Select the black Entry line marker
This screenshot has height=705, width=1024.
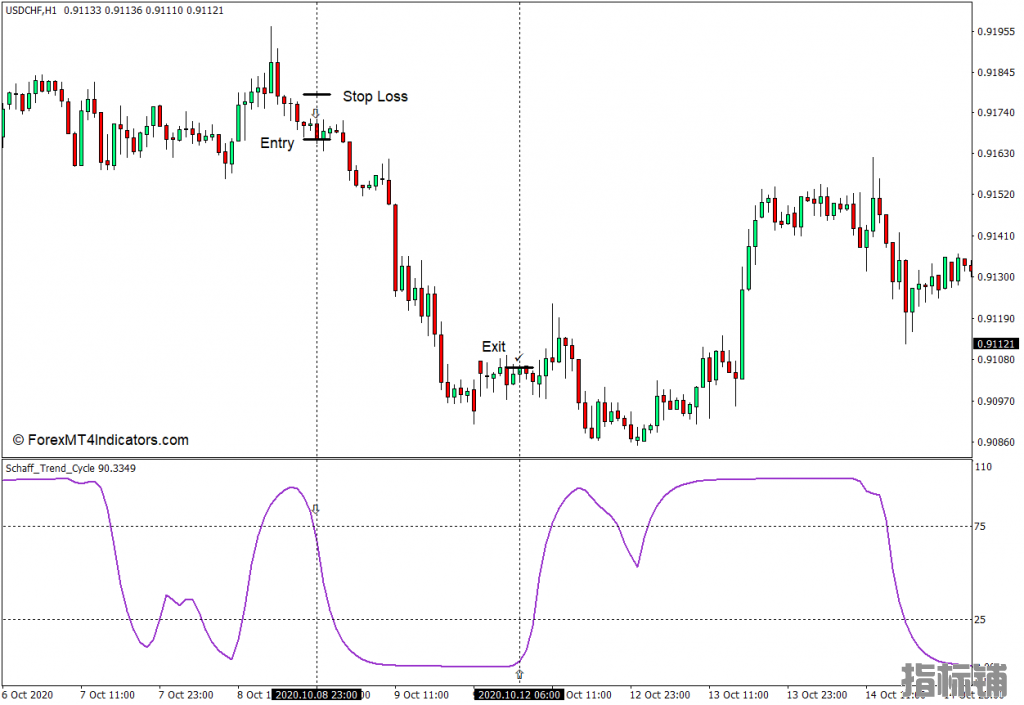(317, 139)
